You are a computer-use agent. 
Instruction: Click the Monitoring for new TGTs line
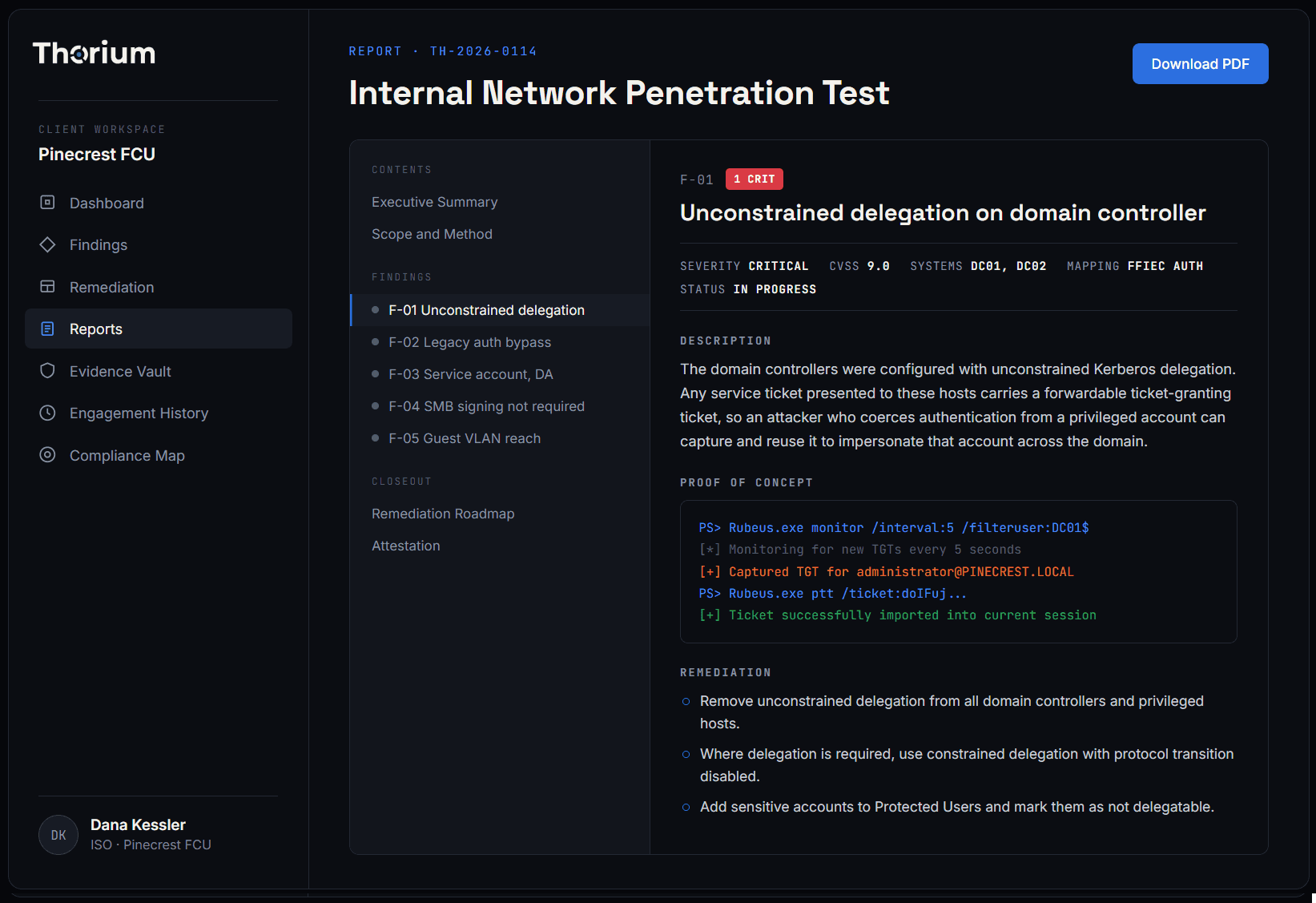[x=860, y=550]
